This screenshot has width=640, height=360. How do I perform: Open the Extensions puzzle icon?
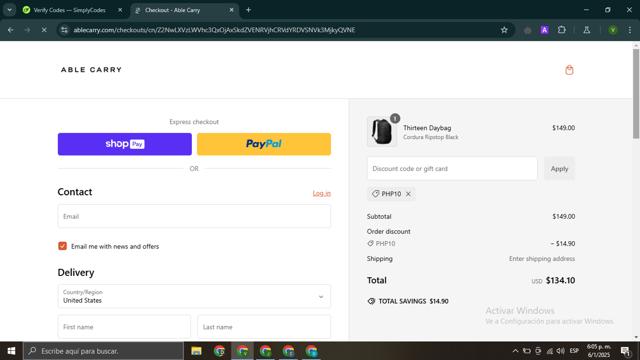[x=562, y=30]
